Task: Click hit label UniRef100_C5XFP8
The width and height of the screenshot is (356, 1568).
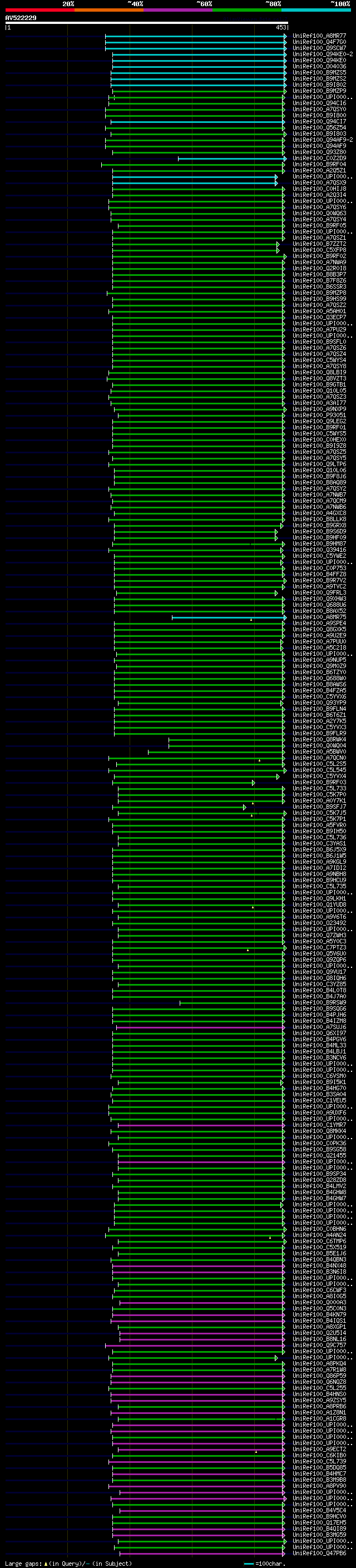Action: [x=319, y=250]
